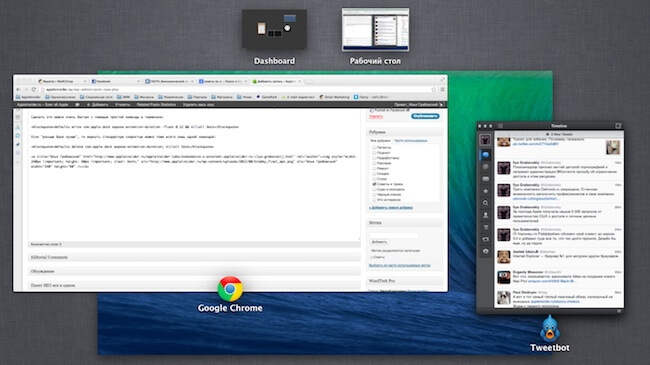
Task: Select the Все рубрики tab
Action: tap(380, 141)
